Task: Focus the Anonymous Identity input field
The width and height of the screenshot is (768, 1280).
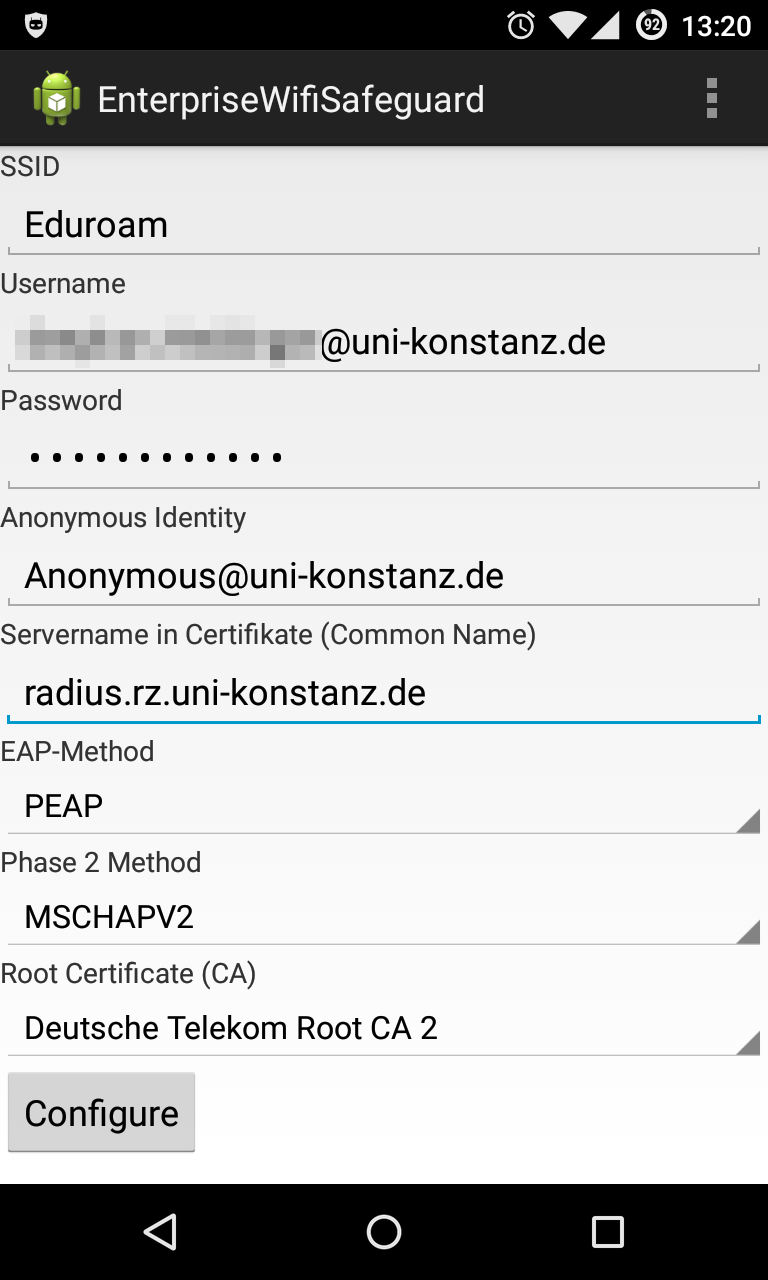Action: pyautogui.click(x=384, y=576)
